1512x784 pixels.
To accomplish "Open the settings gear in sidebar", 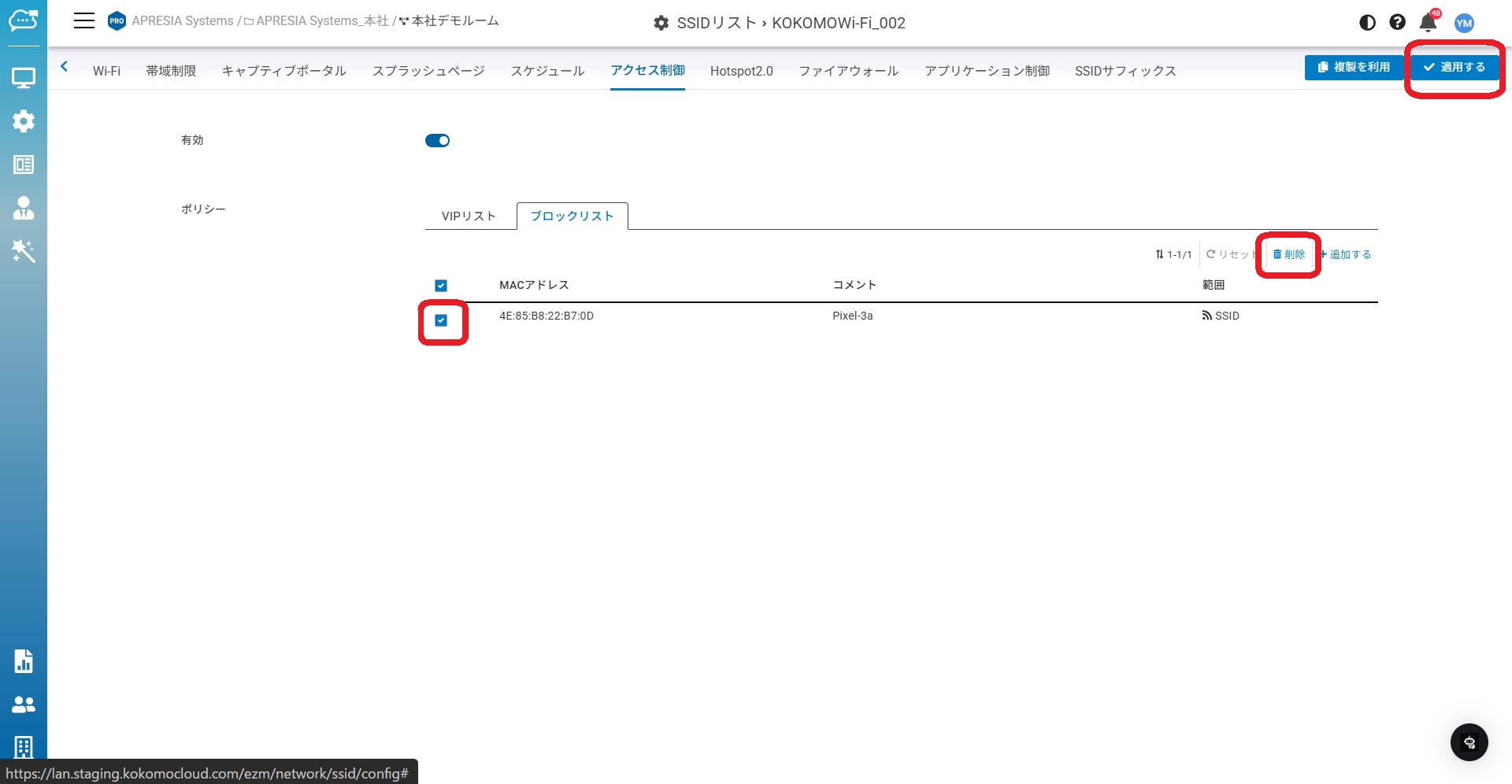I will point(24,121).
